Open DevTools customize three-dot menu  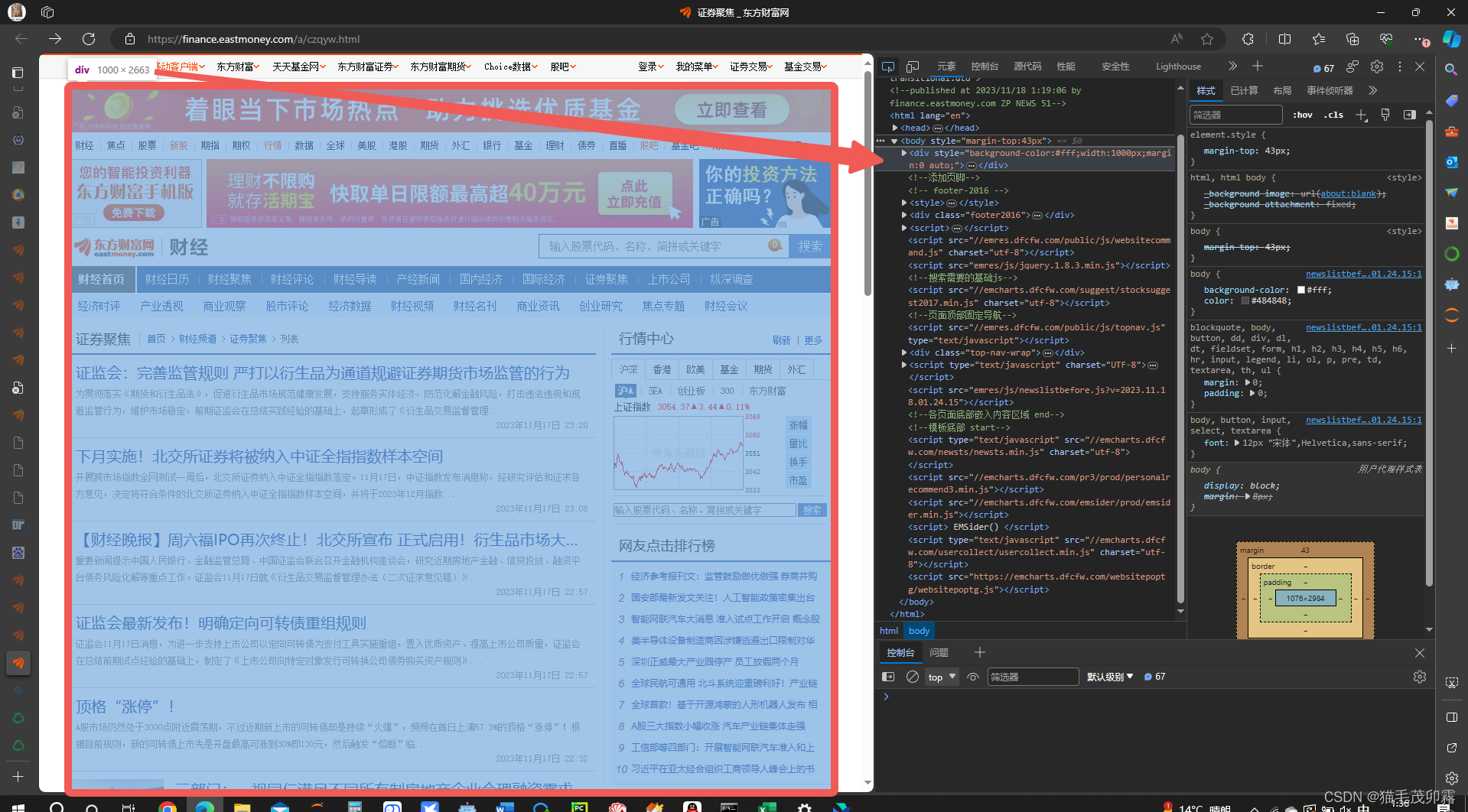[x=1400, y=67]
